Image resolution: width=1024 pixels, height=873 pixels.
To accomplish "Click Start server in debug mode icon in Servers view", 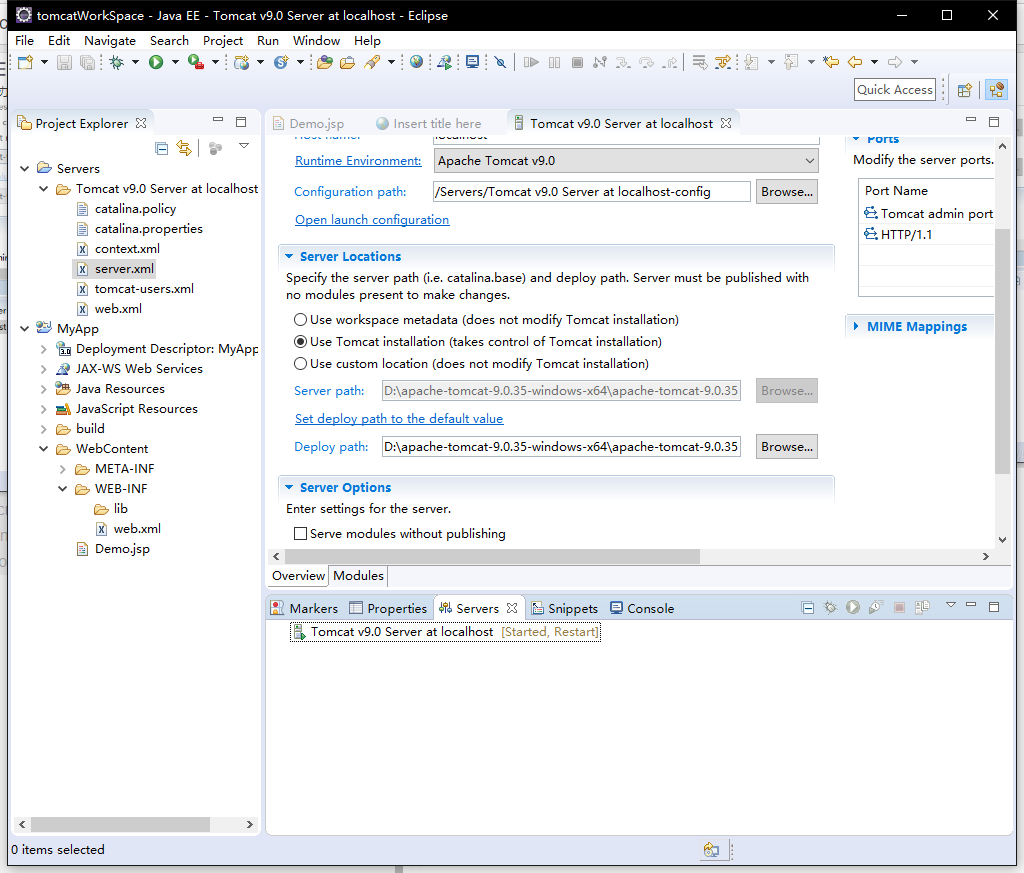I will pos(830,608).
